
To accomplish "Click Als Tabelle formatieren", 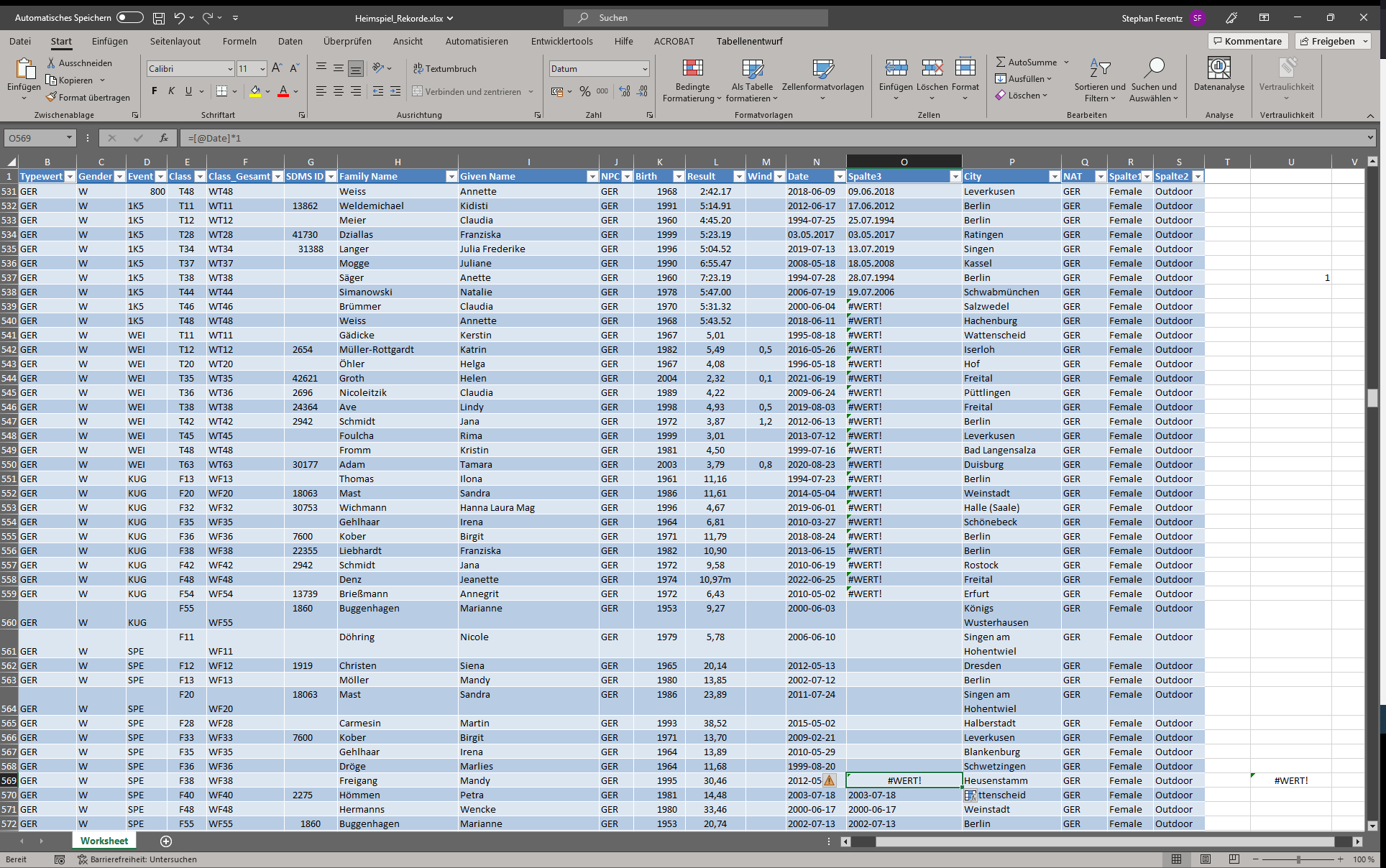I will point(753,80).
